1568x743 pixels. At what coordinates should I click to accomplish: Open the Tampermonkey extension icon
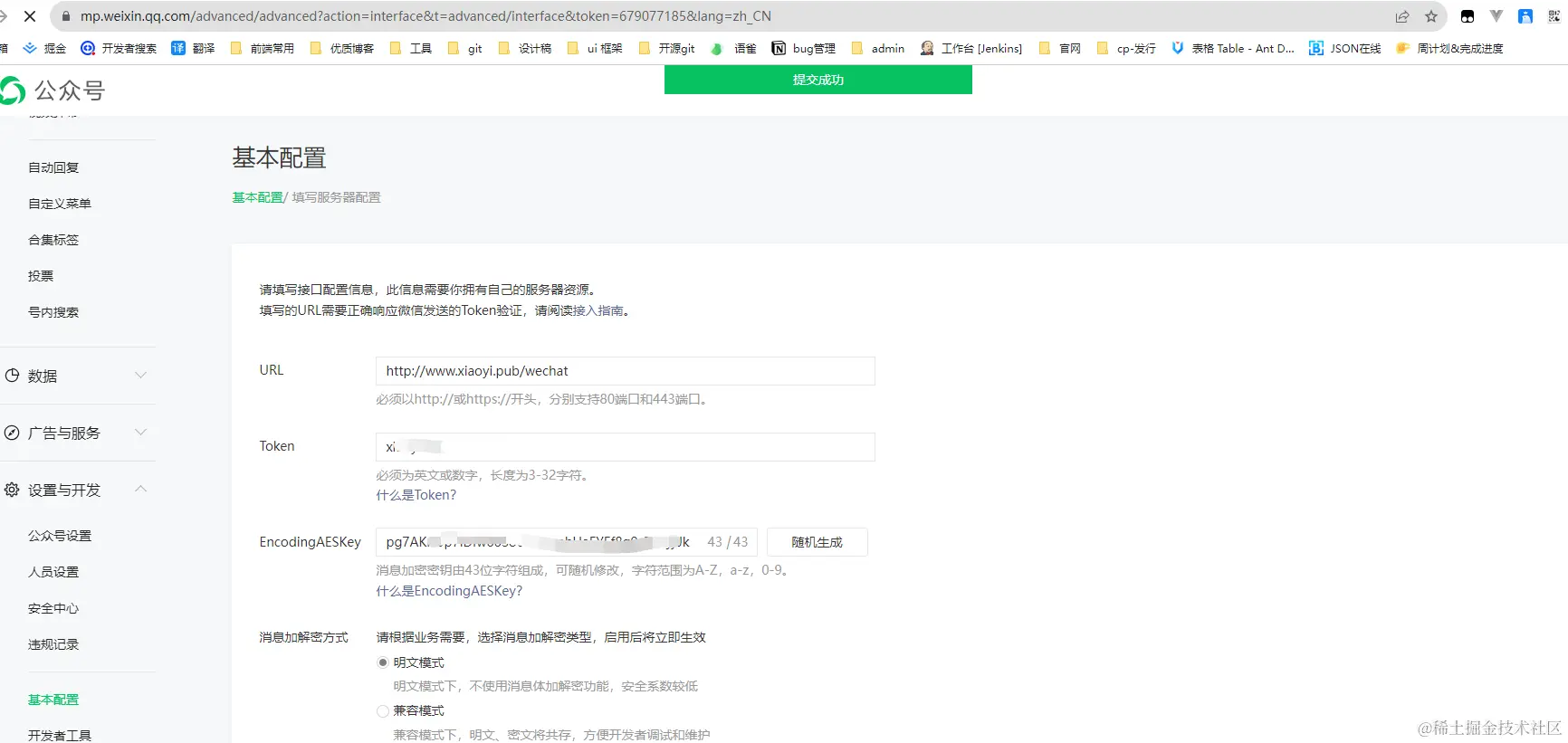pos(1468,16)
